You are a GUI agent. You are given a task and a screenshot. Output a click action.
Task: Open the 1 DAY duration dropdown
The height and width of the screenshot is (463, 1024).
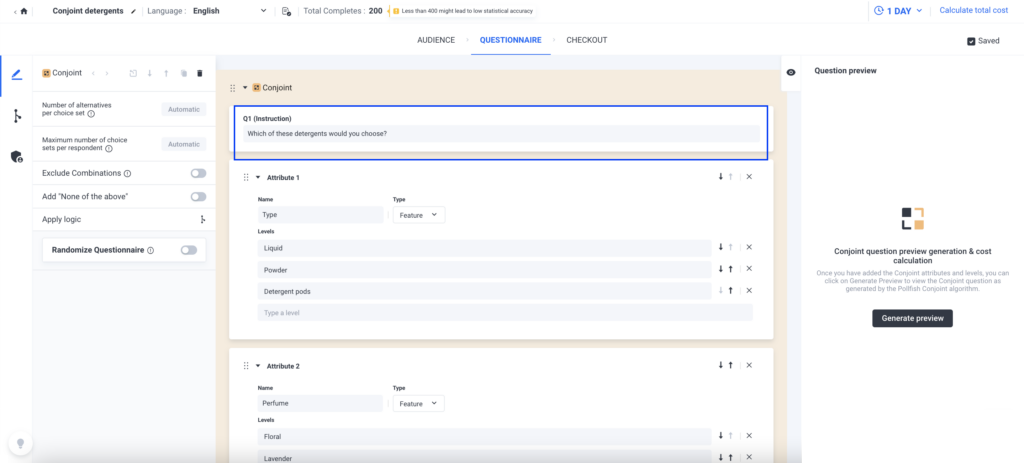pos(898,10)
